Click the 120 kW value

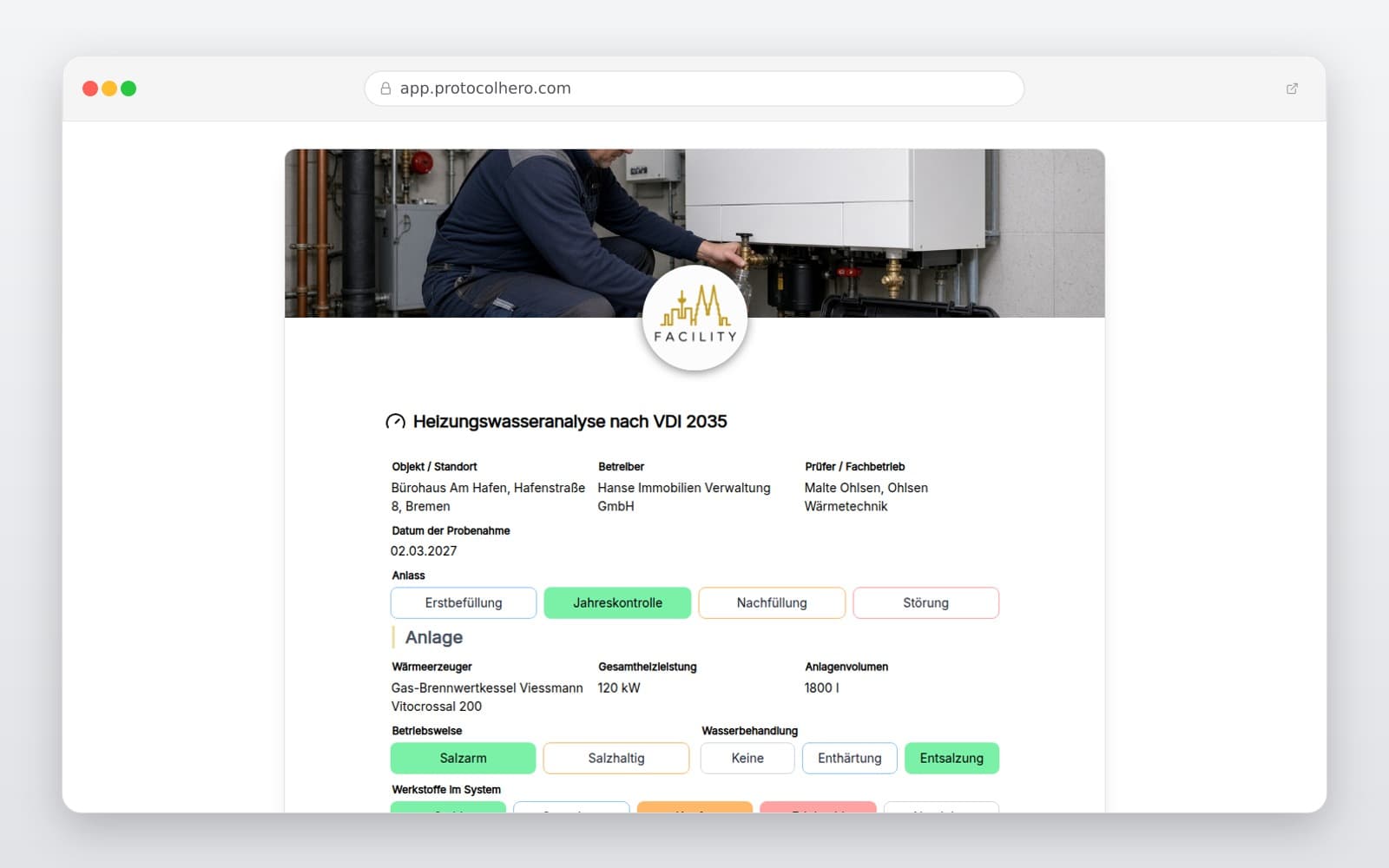click(619, 688)
